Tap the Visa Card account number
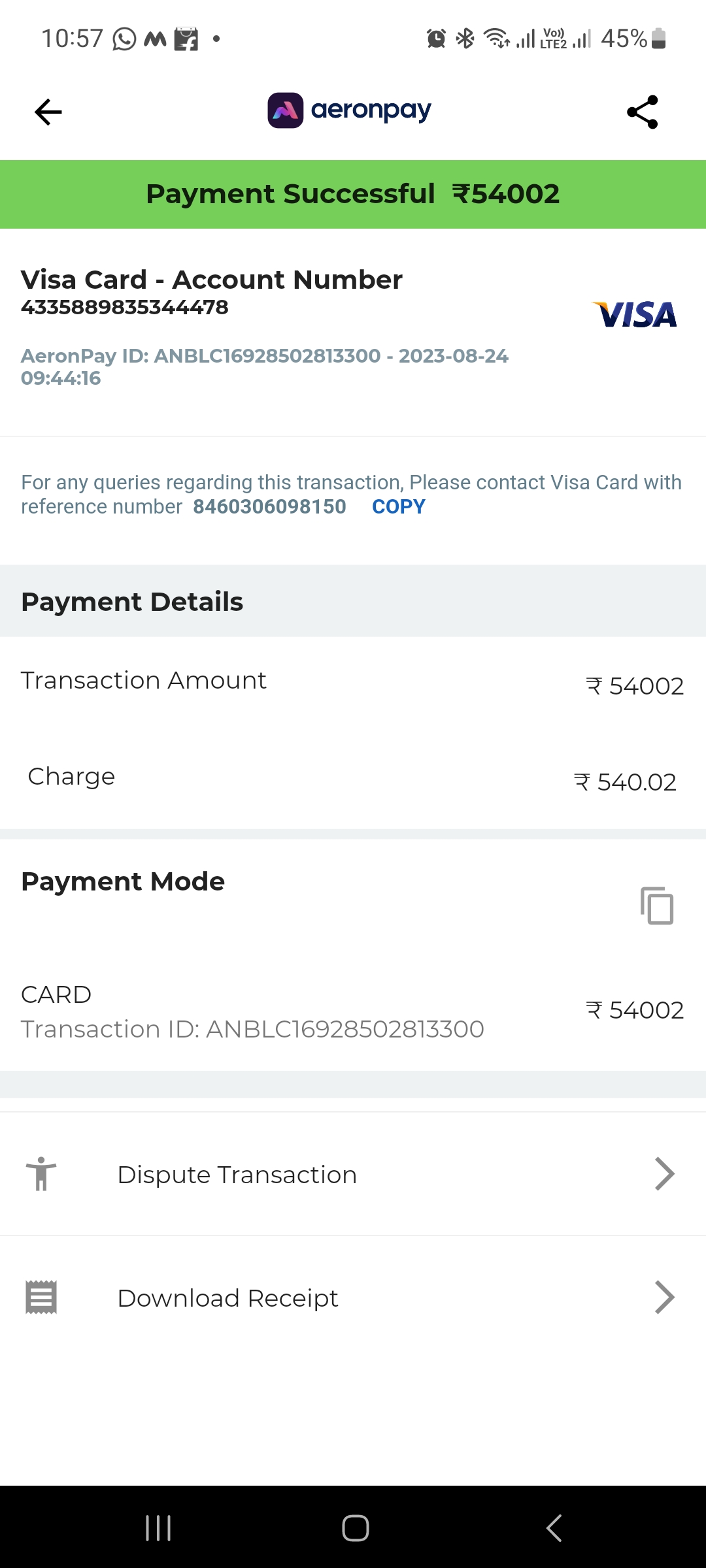706x1568 pixels. [124, 307]
